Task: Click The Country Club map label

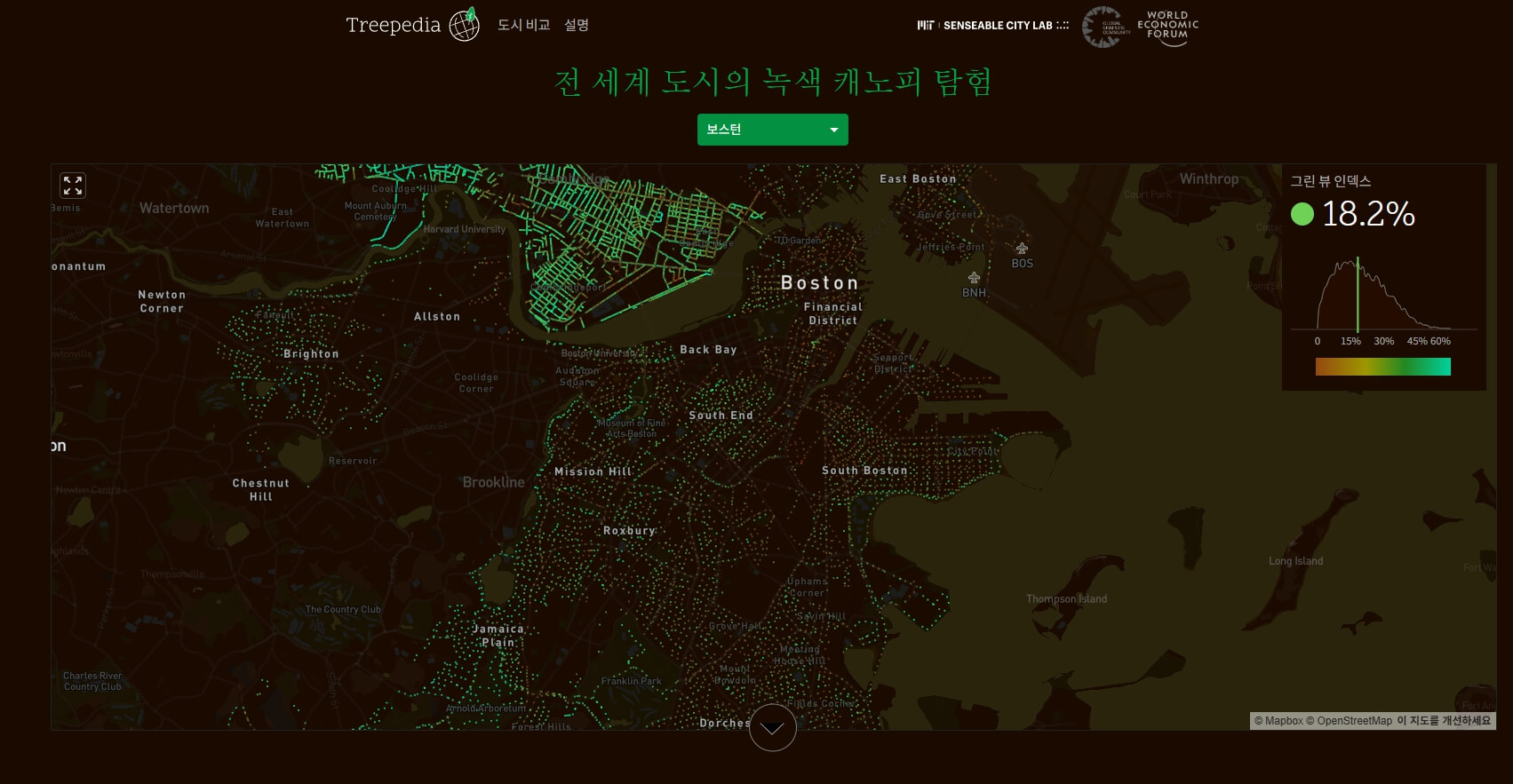Action: point(343,609)
